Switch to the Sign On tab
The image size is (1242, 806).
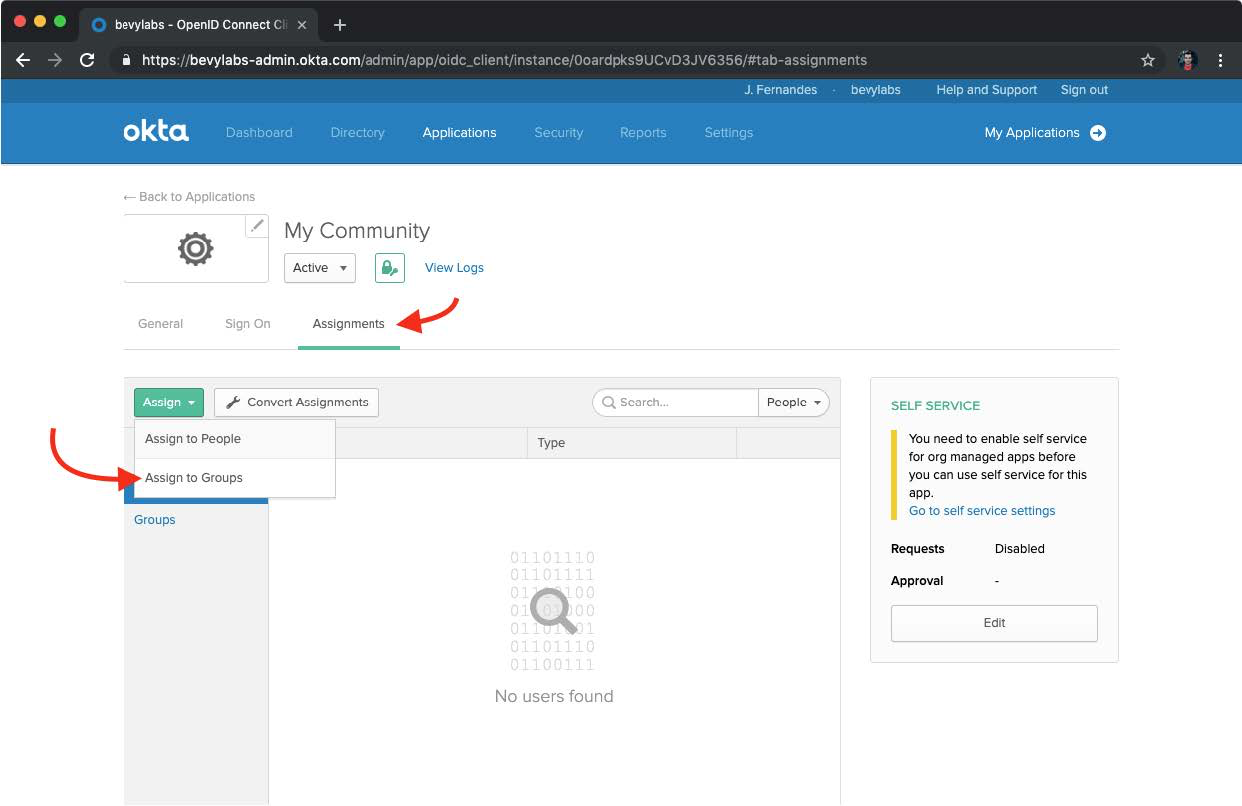248,324
